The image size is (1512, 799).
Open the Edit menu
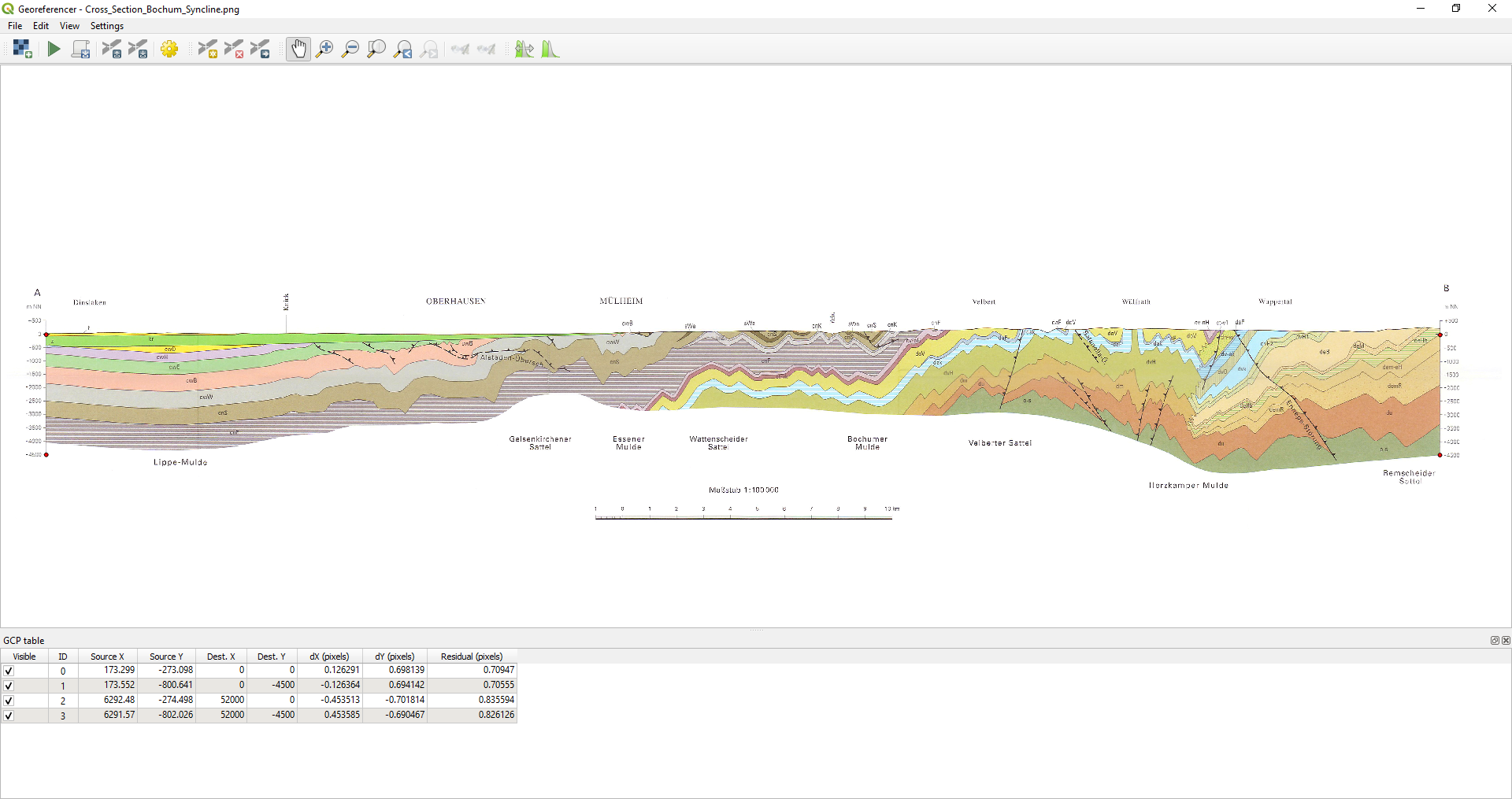41,26
